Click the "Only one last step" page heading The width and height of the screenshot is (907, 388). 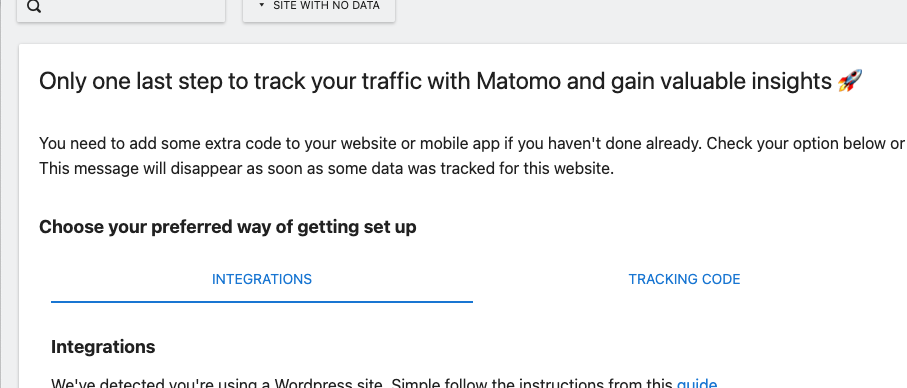451,82
